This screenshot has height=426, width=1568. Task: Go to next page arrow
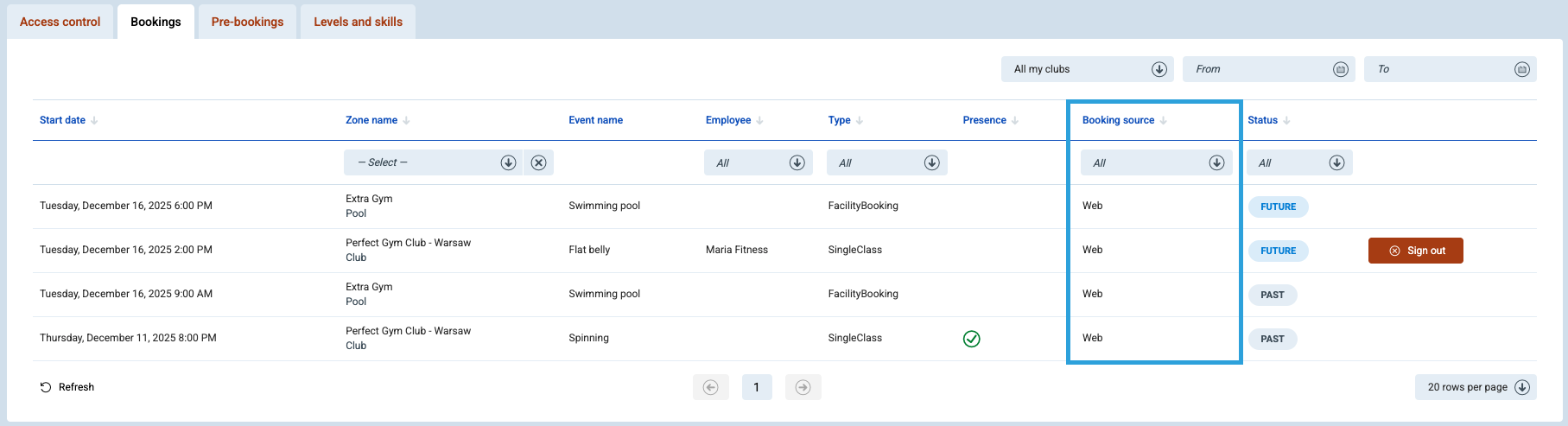tap(803, 387)
